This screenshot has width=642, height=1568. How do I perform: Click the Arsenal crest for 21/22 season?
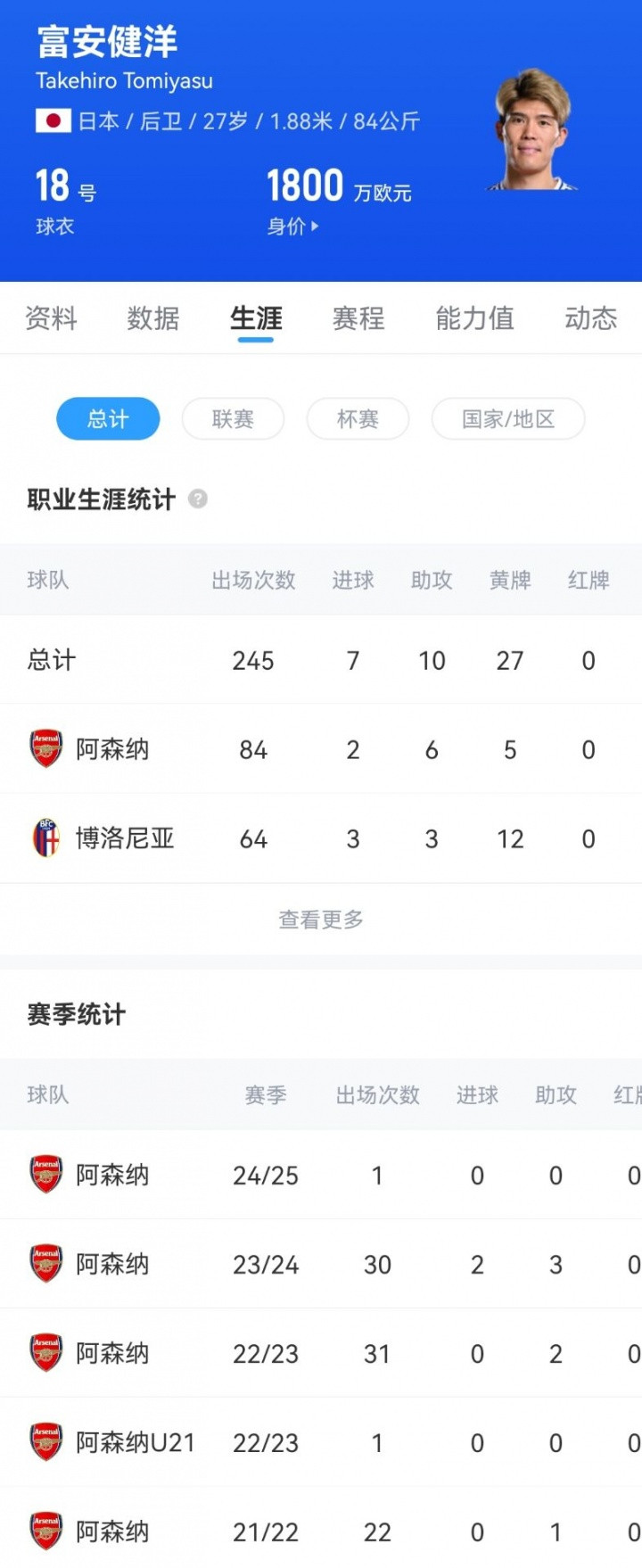pos(46,1531)
